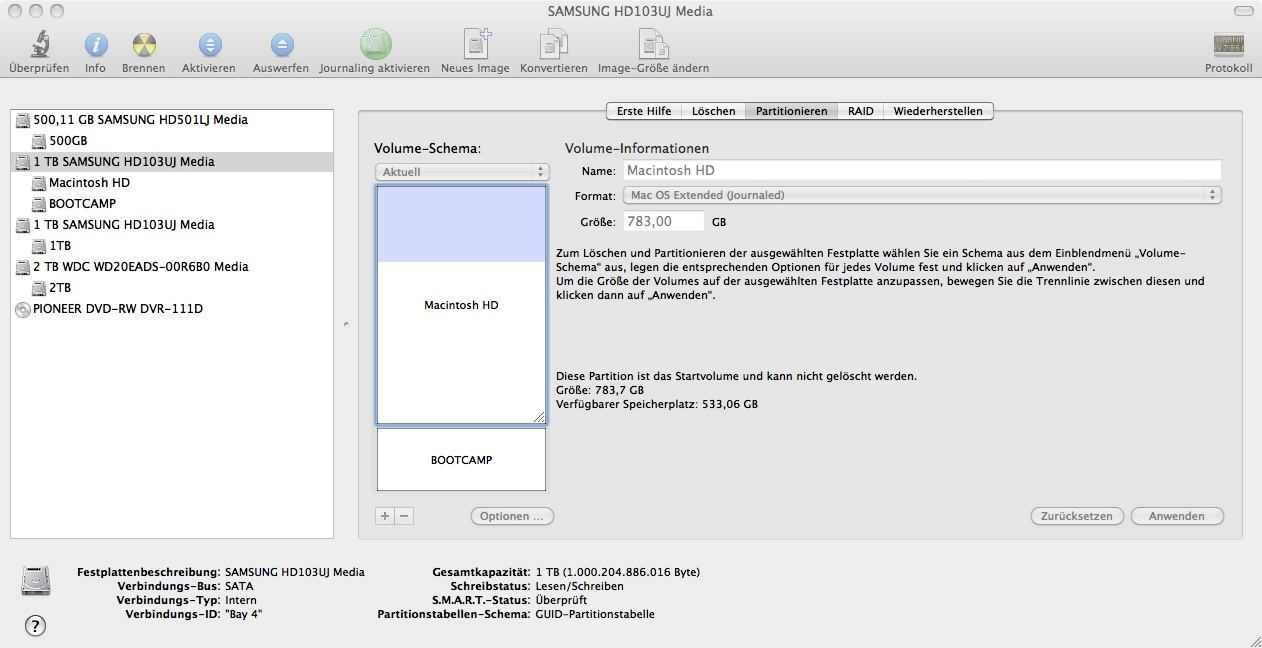
Task: Click the Gesamtkapazität value 1 TB (1.000.204.886.016 Byte)
Action: coord(618,572)
